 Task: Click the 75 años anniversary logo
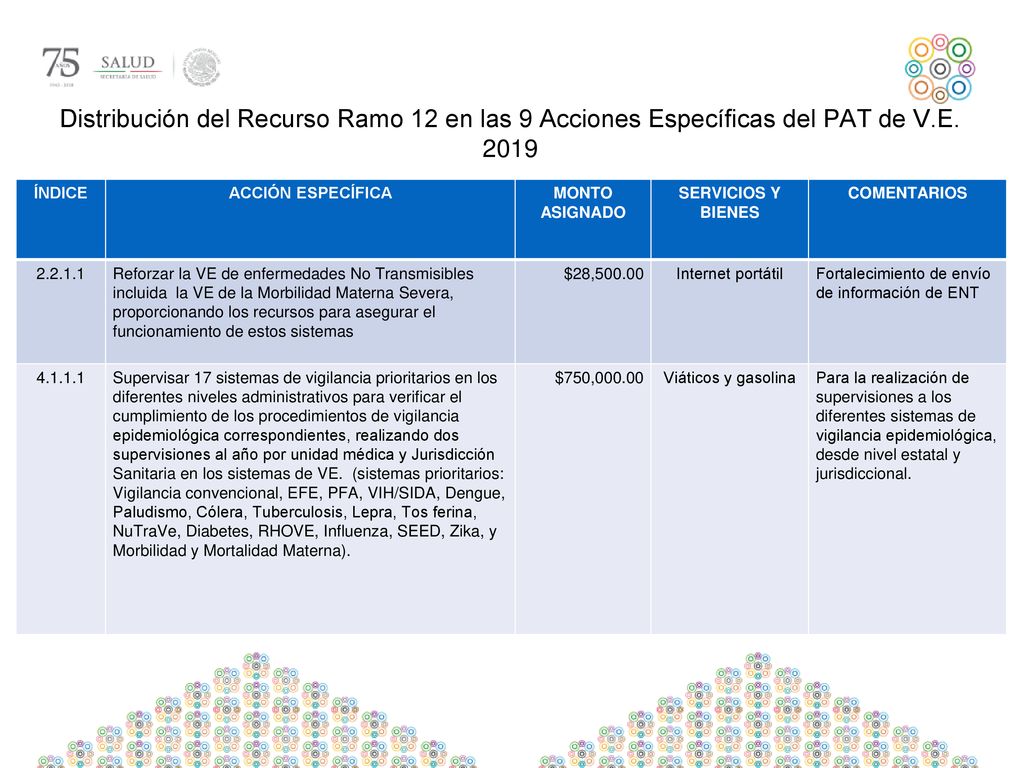tap(61, 67)
